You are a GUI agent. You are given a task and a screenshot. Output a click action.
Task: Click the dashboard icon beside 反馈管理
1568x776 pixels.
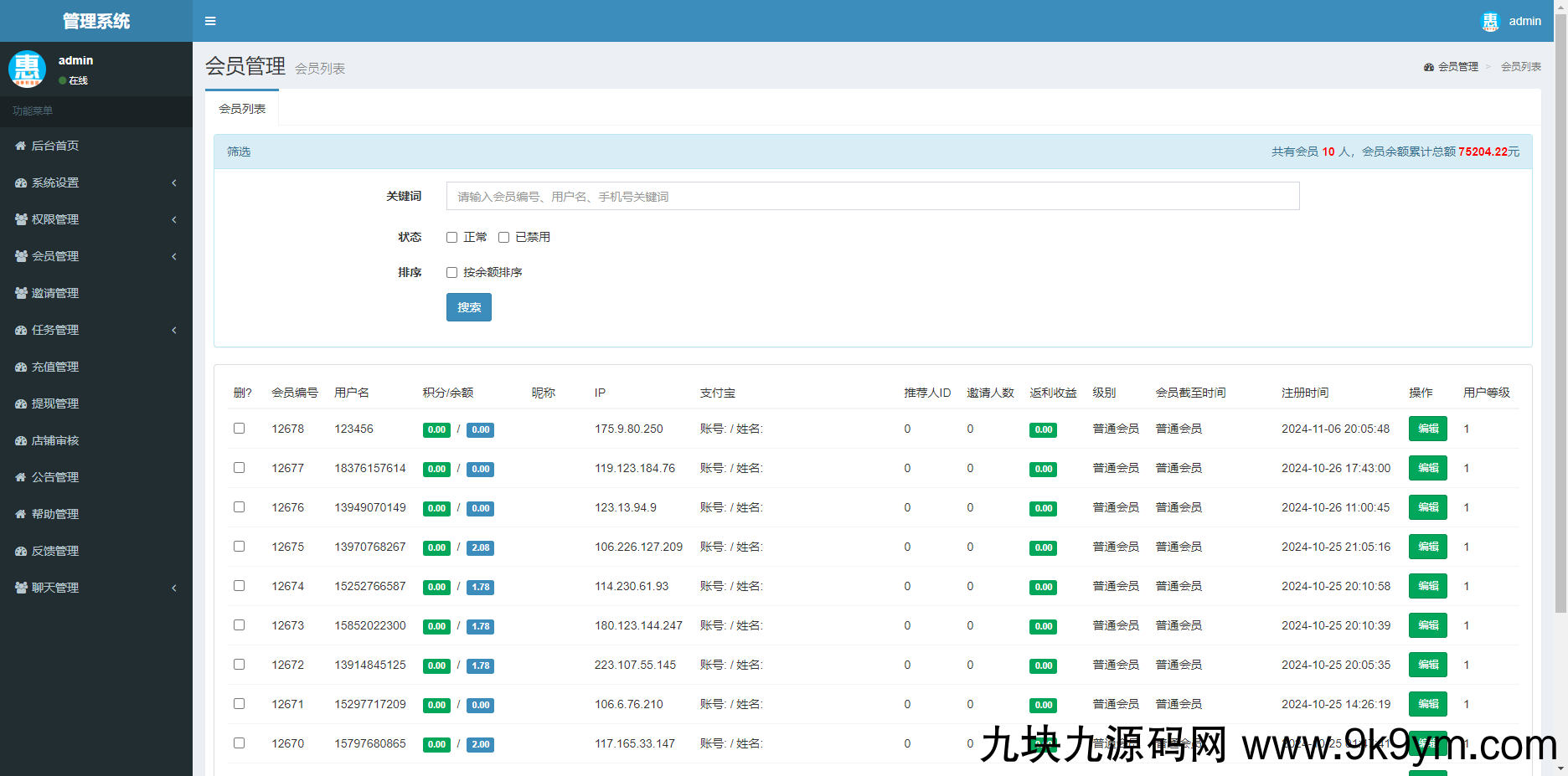(21, 551)
